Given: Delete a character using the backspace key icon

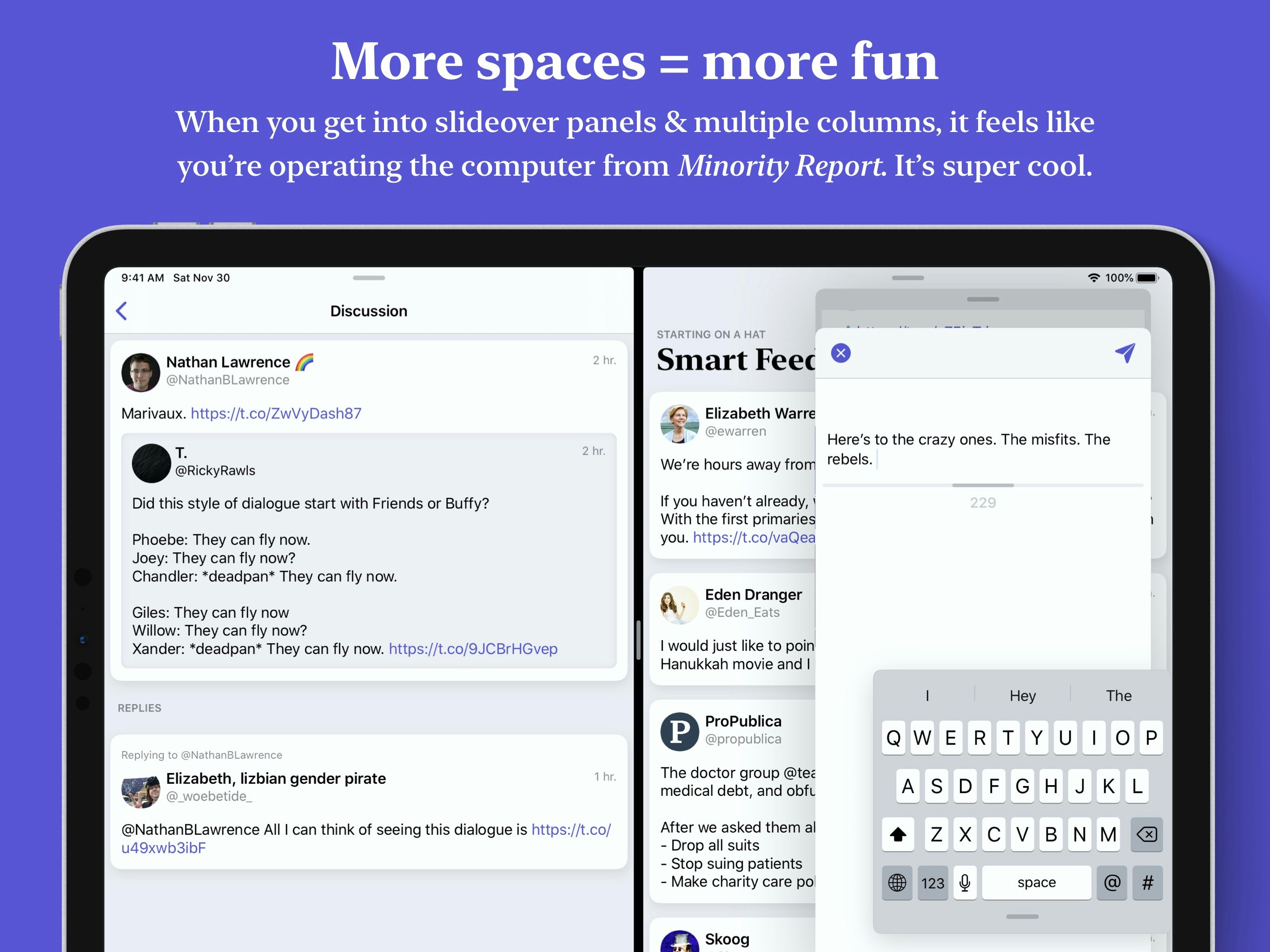Looking at the screenshot, I should (x=1145, y=835).
